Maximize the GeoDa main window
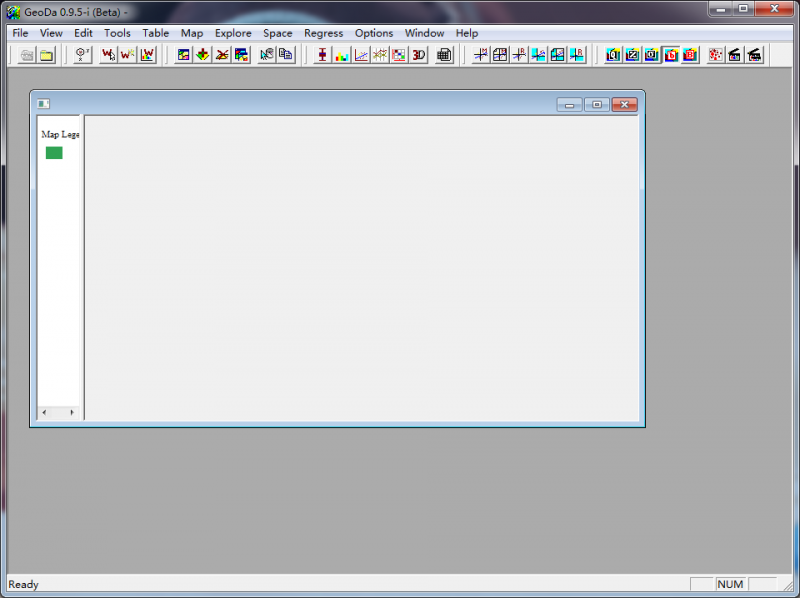The height and width of the screenshot is (598, 800). (743, 9)
